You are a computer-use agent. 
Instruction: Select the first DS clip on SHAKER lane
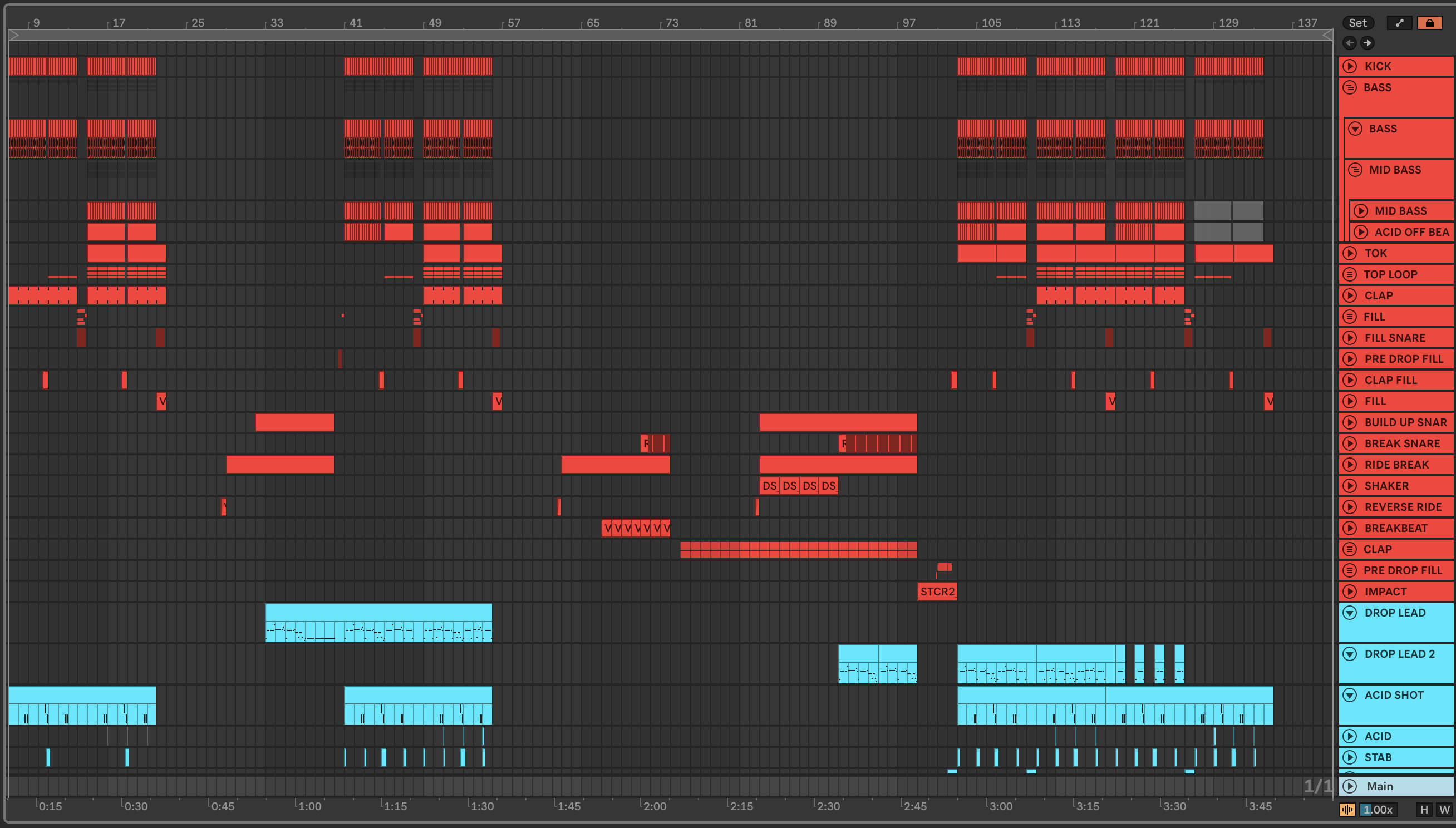(x=770, y=486)
